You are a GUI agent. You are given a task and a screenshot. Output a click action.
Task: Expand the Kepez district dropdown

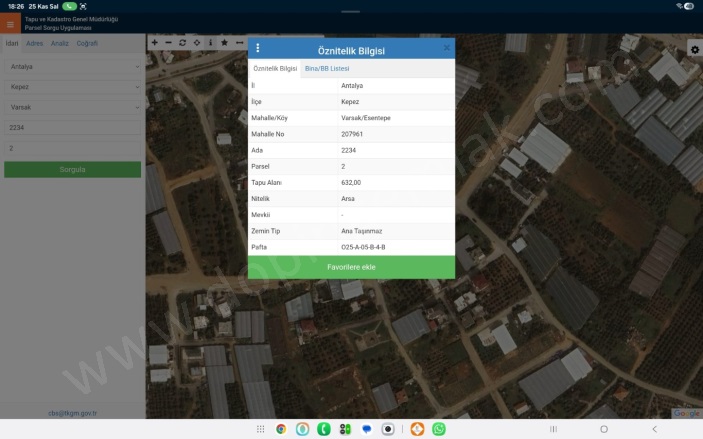click(72, 87)
